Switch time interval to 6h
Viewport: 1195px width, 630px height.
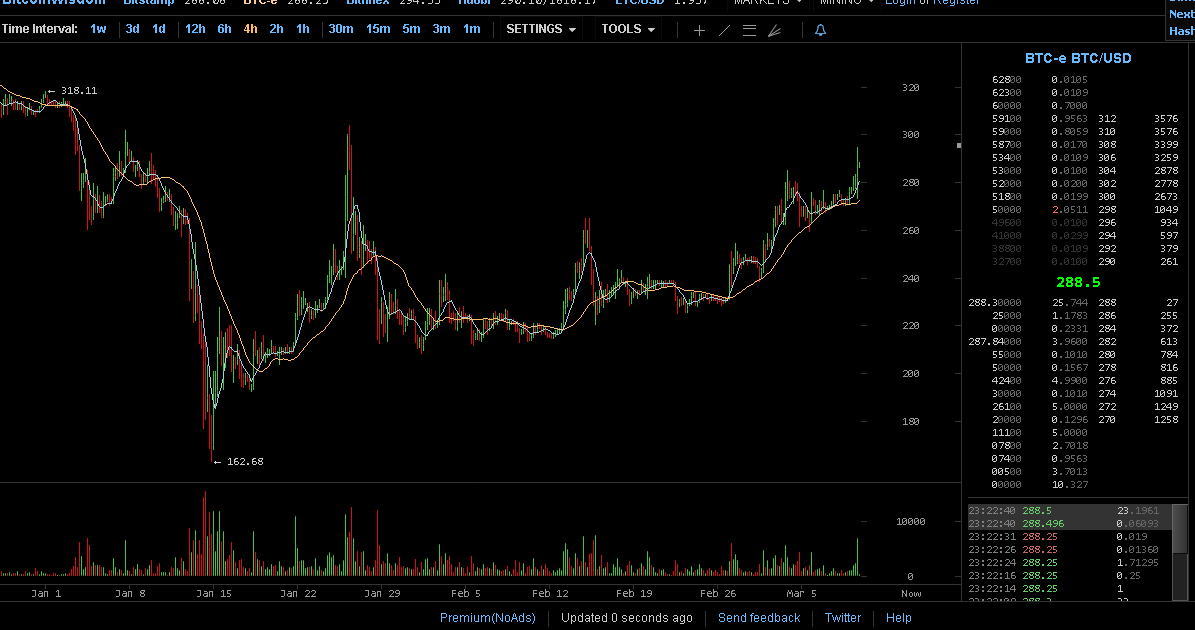tap(224, 29)
